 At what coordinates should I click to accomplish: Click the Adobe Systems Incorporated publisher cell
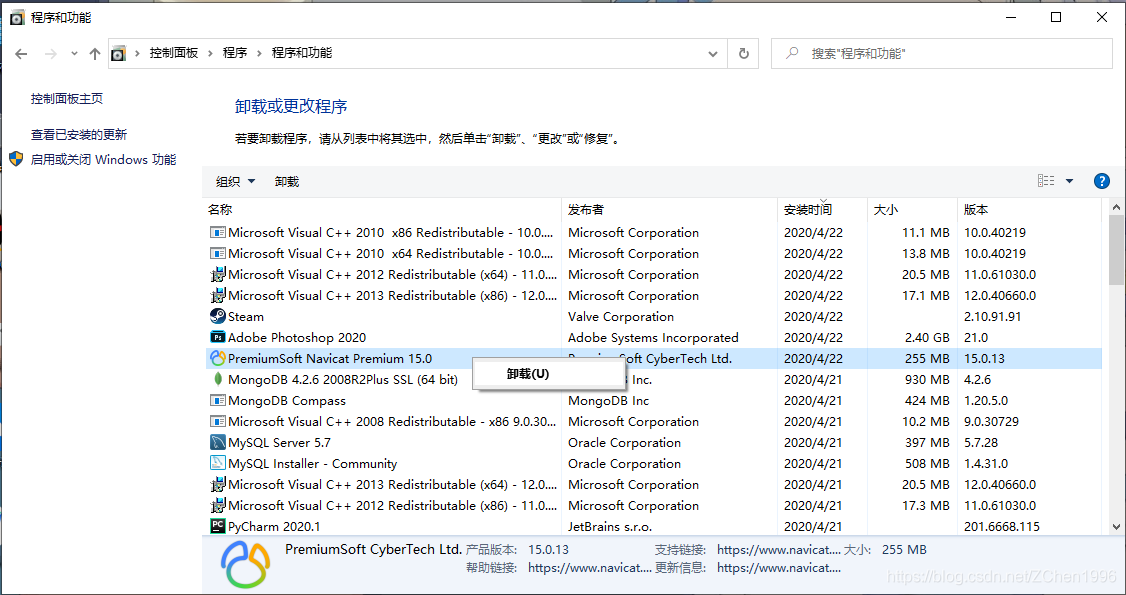pos(653,337)
